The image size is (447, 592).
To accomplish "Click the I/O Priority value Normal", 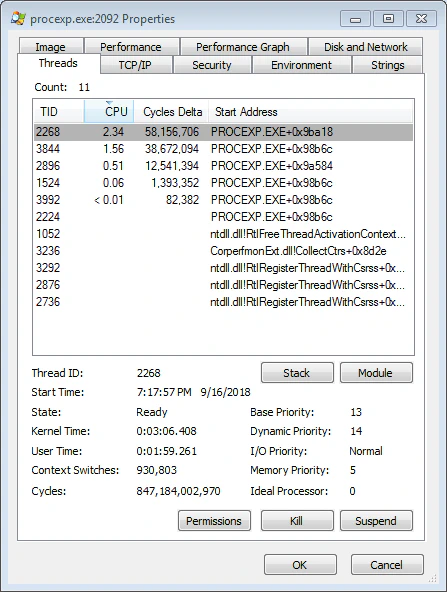I will (x=366, y=451).
